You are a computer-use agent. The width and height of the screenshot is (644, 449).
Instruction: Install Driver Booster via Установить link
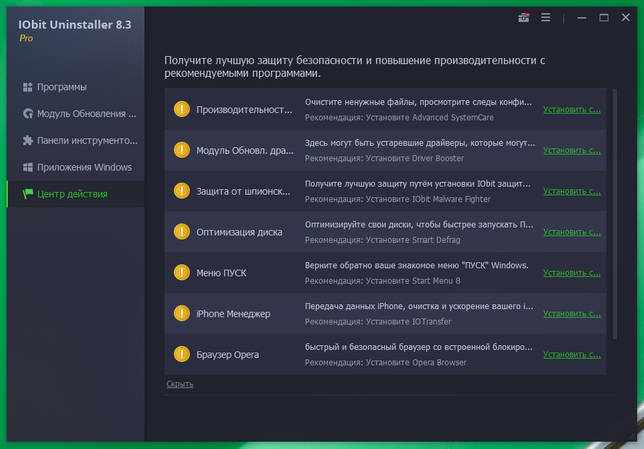(x=572, y=150)
